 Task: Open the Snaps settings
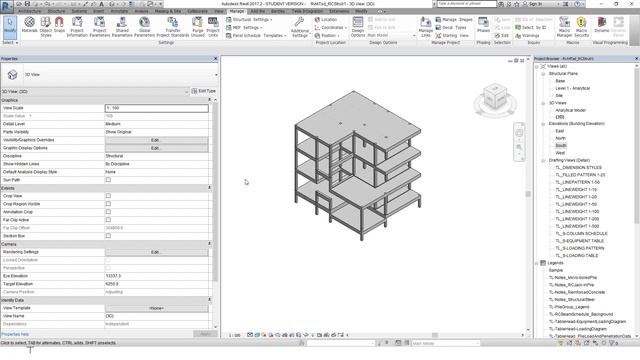point(59,25)
